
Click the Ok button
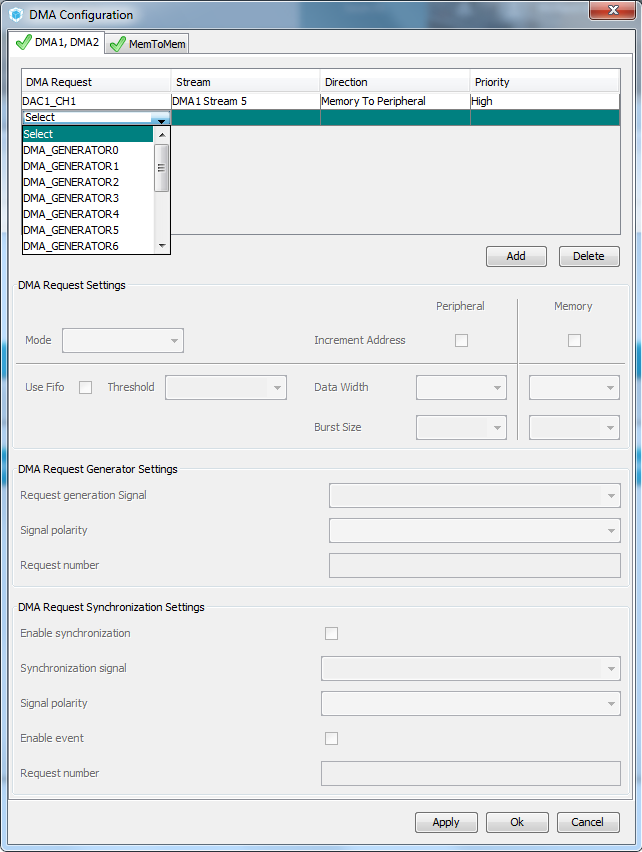(x=517, y=823)
